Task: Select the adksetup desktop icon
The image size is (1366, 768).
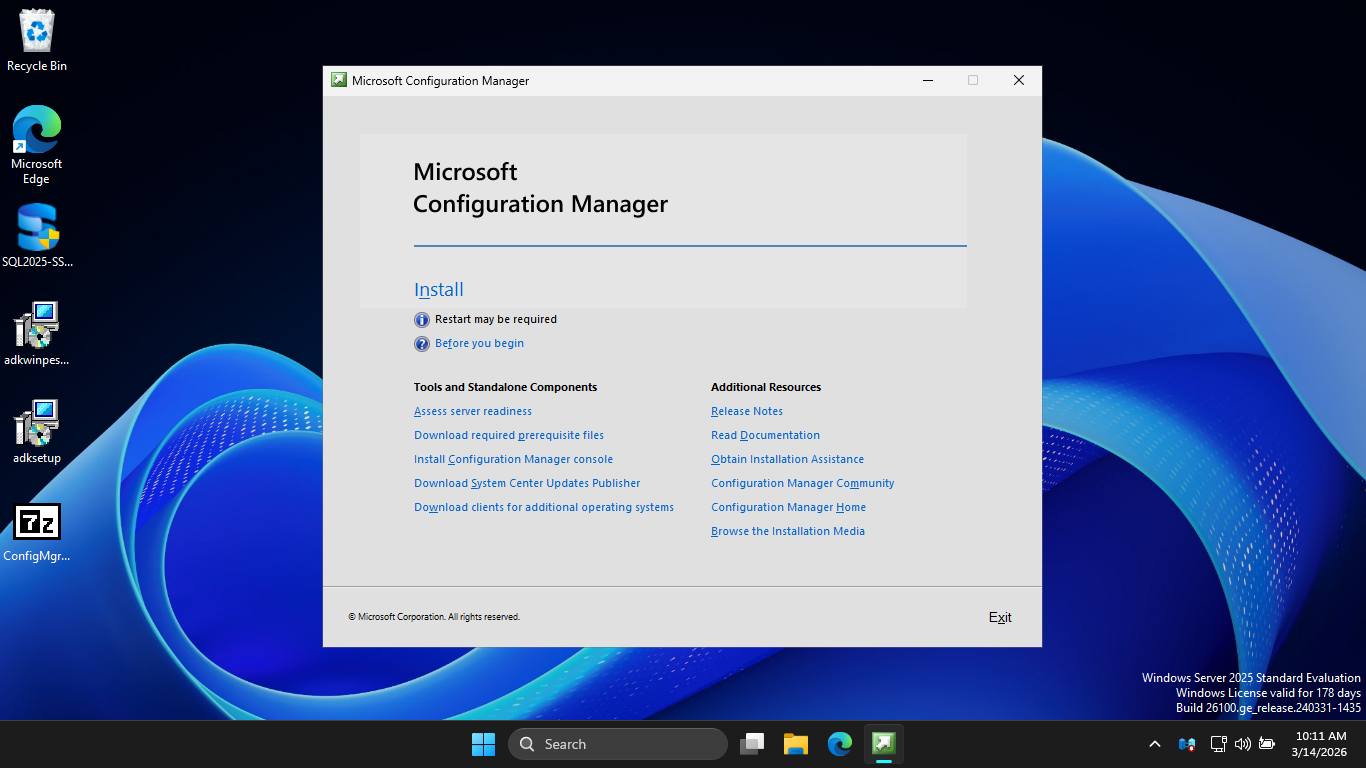Action: (37, 432)
